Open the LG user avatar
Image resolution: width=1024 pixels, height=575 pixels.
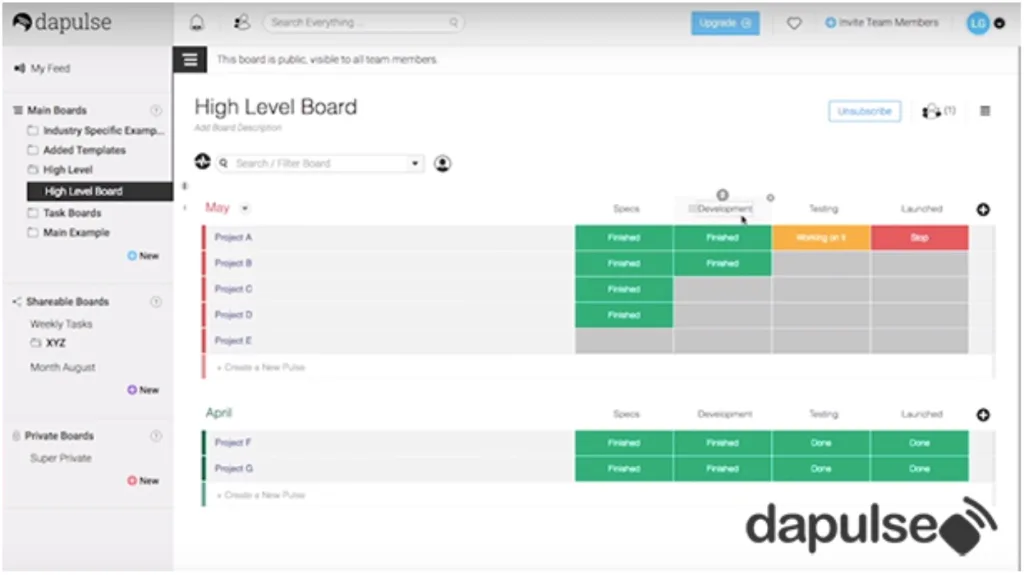click(x=978, y=24)
